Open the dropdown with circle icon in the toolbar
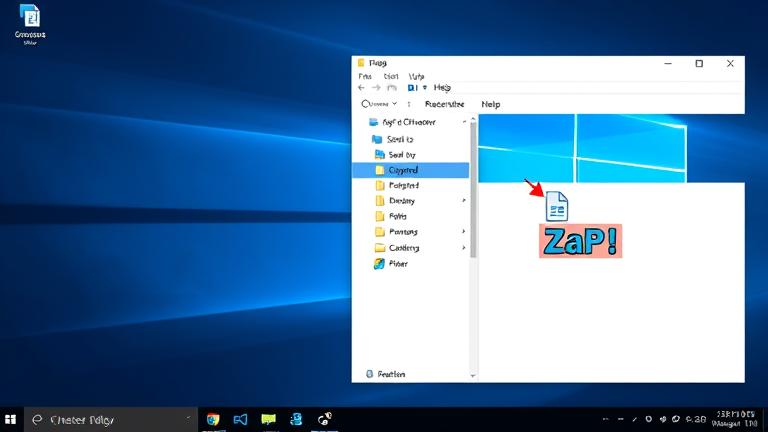Viewport: 768px width, 432px height. click(x=379, y=104)
